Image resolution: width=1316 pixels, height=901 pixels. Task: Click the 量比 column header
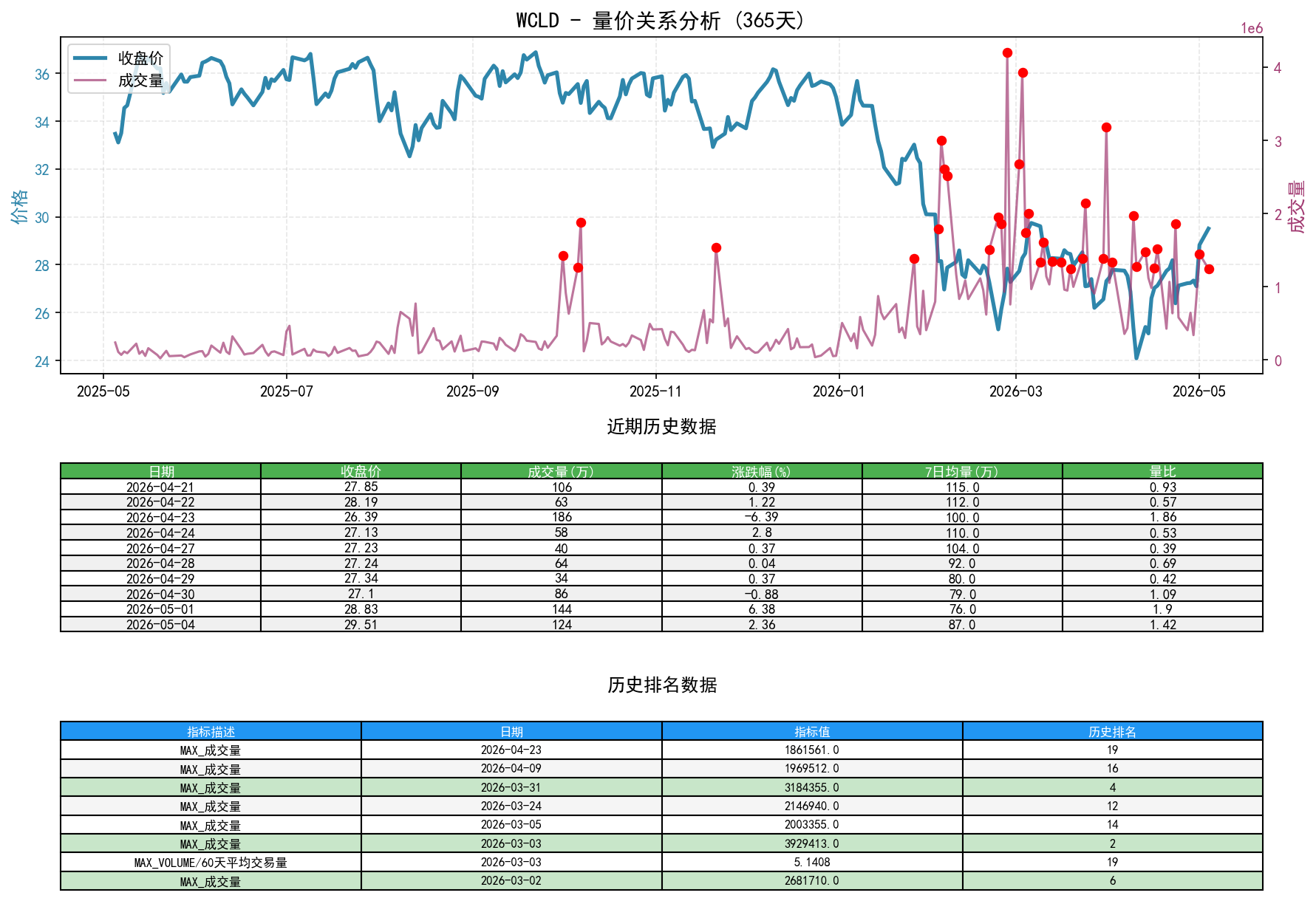point(1162,471)
